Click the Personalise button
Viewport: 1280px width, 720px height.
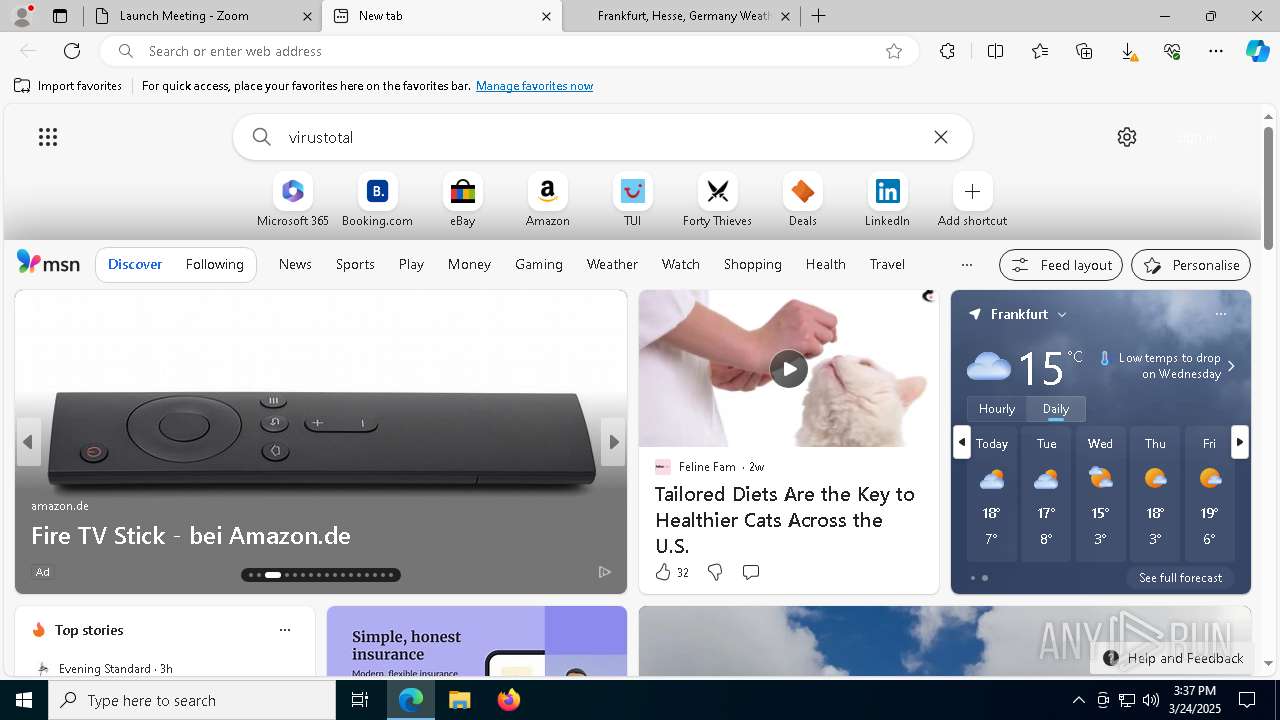(x=1191, y=265)
